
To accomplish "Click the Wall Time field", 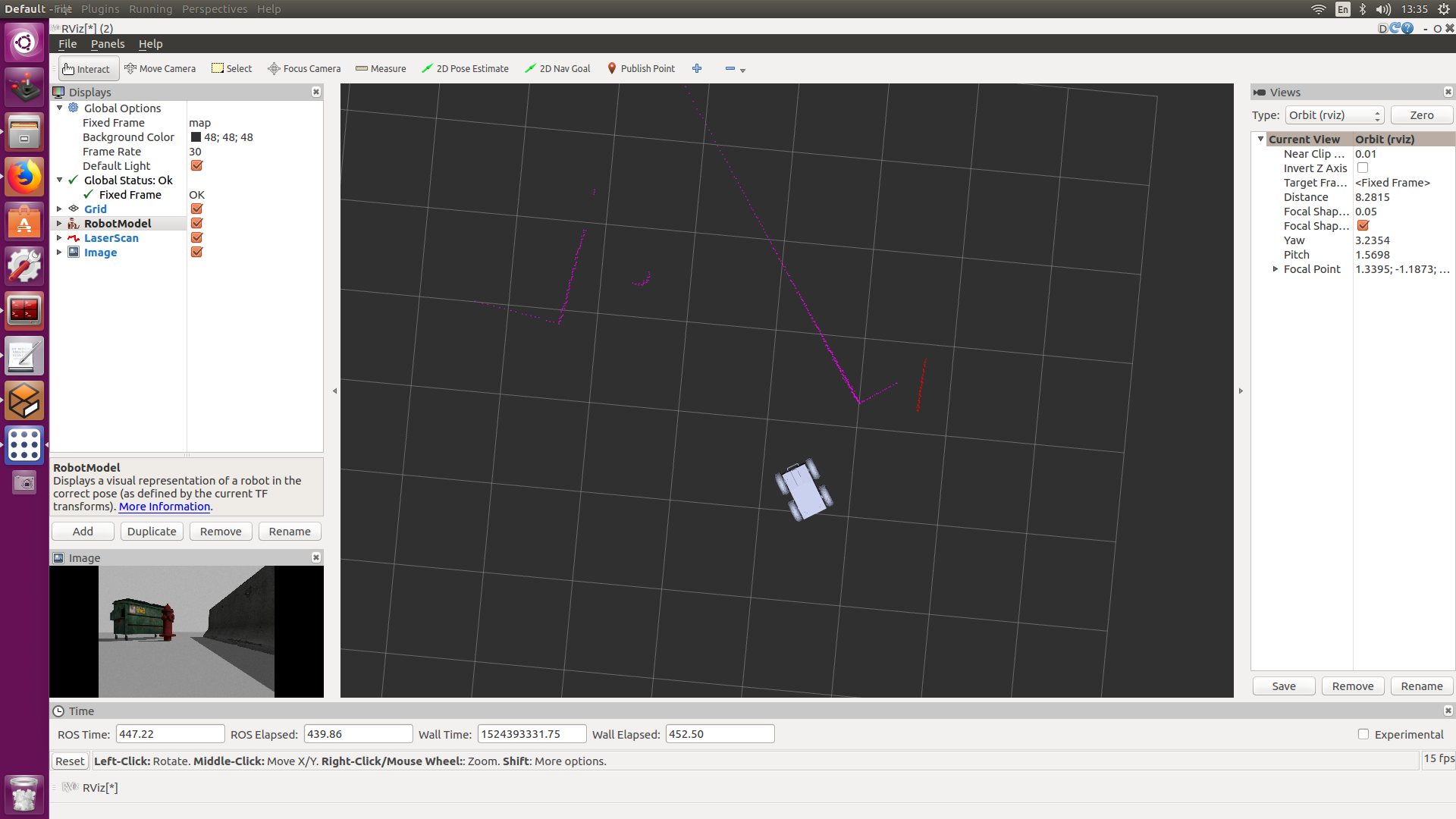I will coord(532,734).
